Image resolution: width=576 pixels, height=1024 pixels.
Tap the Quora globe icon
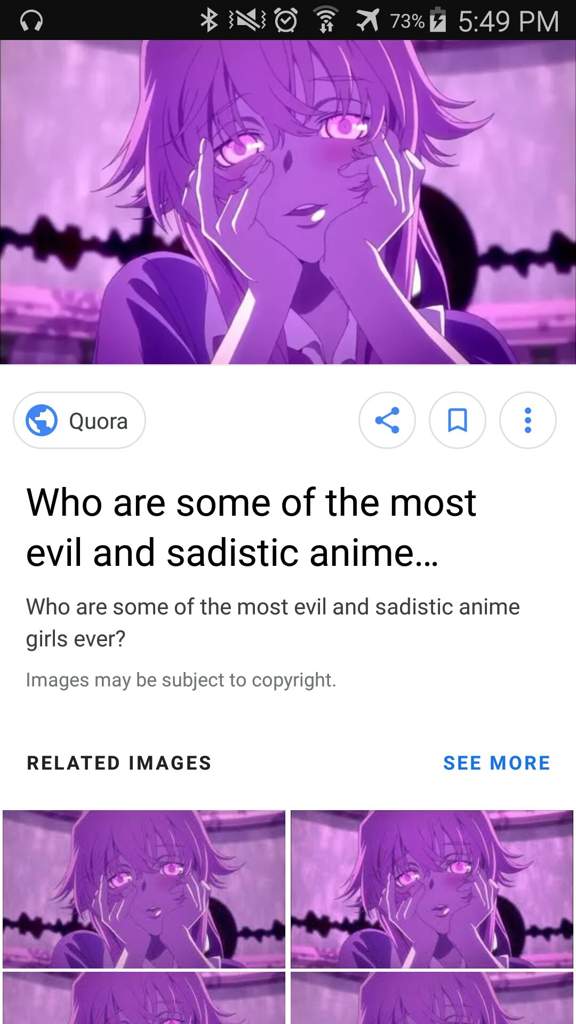(x=41, y=421)
